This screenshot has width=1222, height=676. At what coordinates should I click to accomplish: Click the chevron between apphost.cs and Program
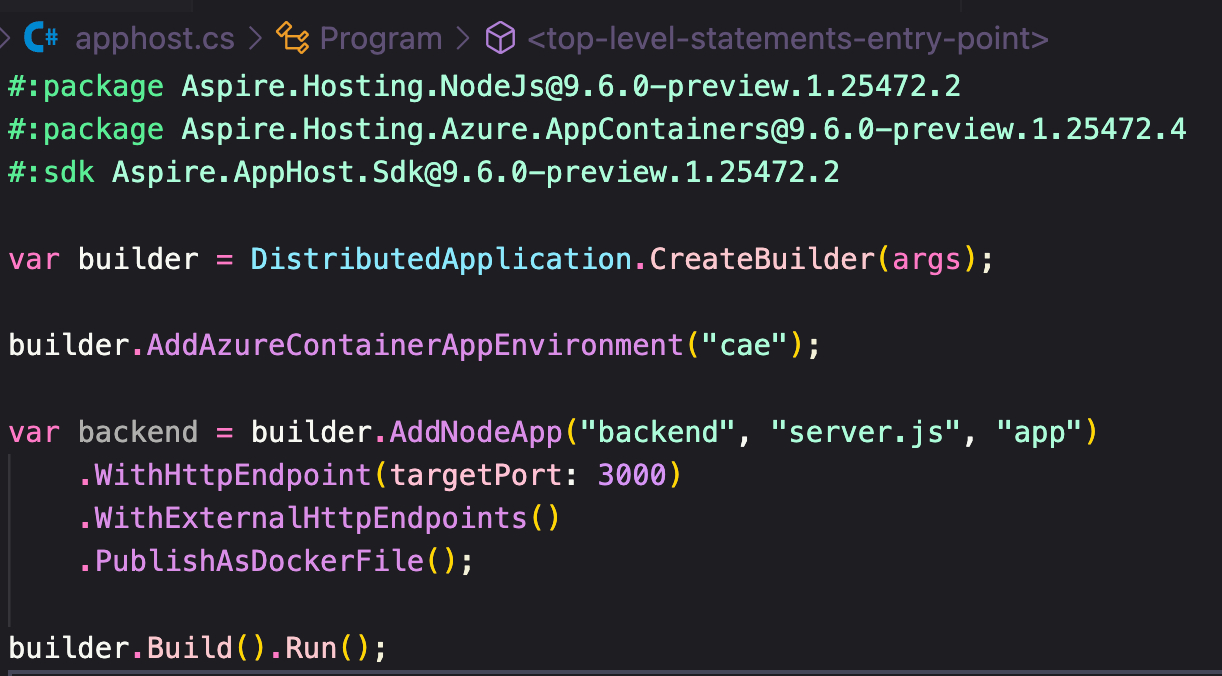tap(255, 39)
